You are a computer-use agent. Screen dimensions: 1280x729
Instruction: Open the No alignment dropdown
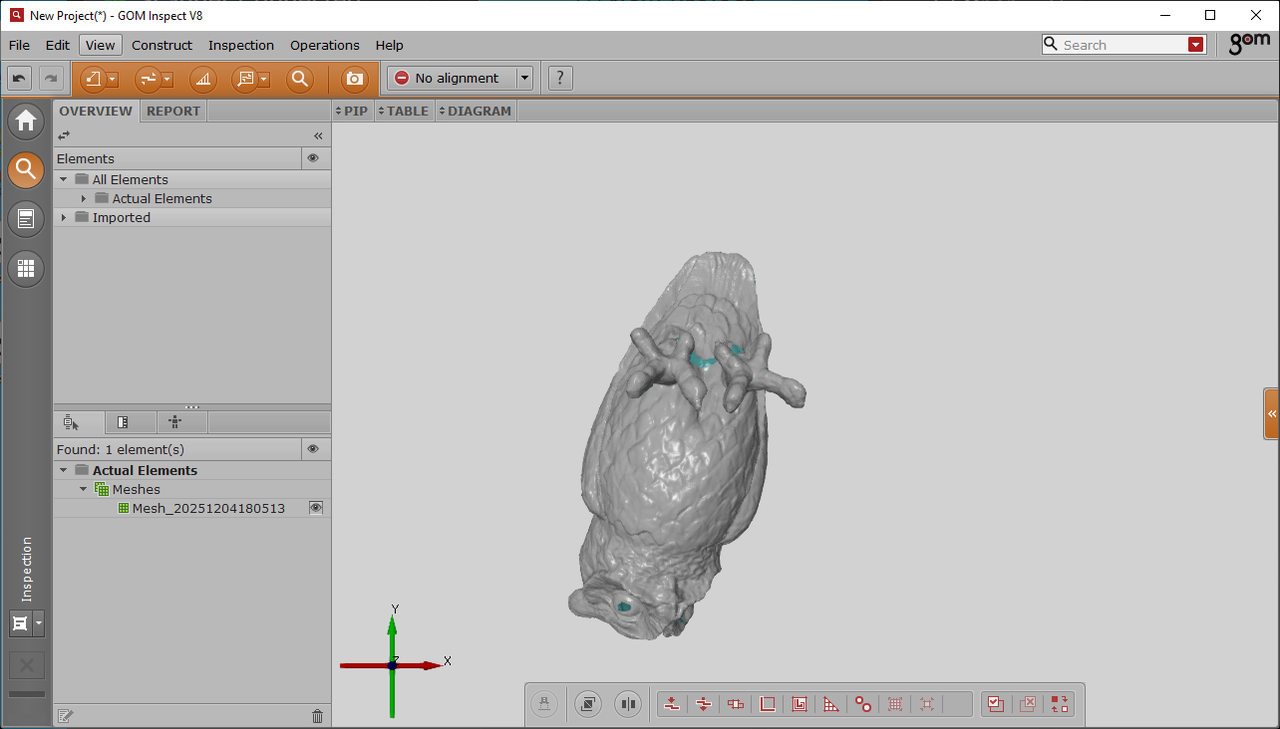tap(524, 78)
